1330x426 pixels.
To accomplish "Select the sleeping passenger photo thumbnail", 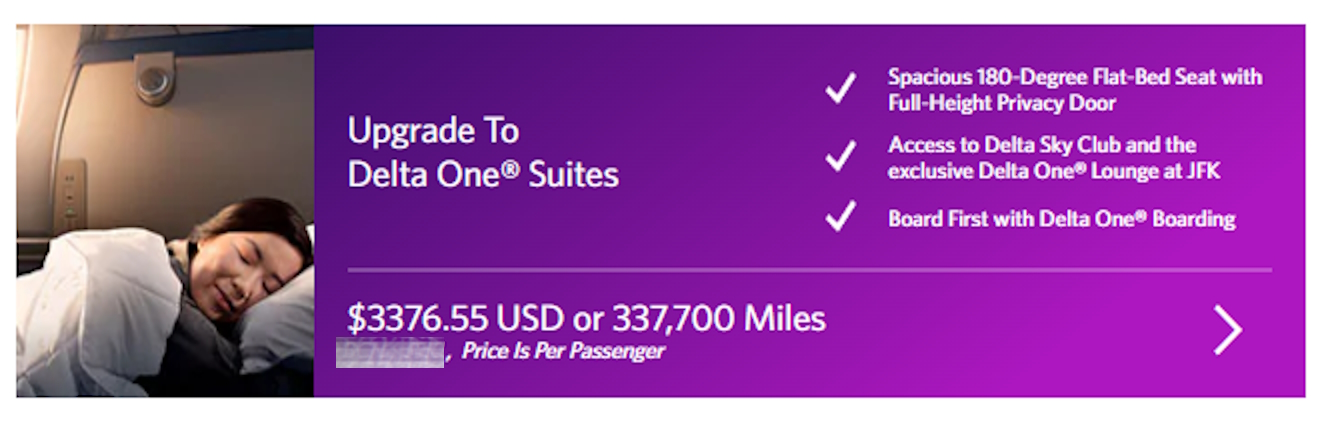I will [x=165, y=210].
